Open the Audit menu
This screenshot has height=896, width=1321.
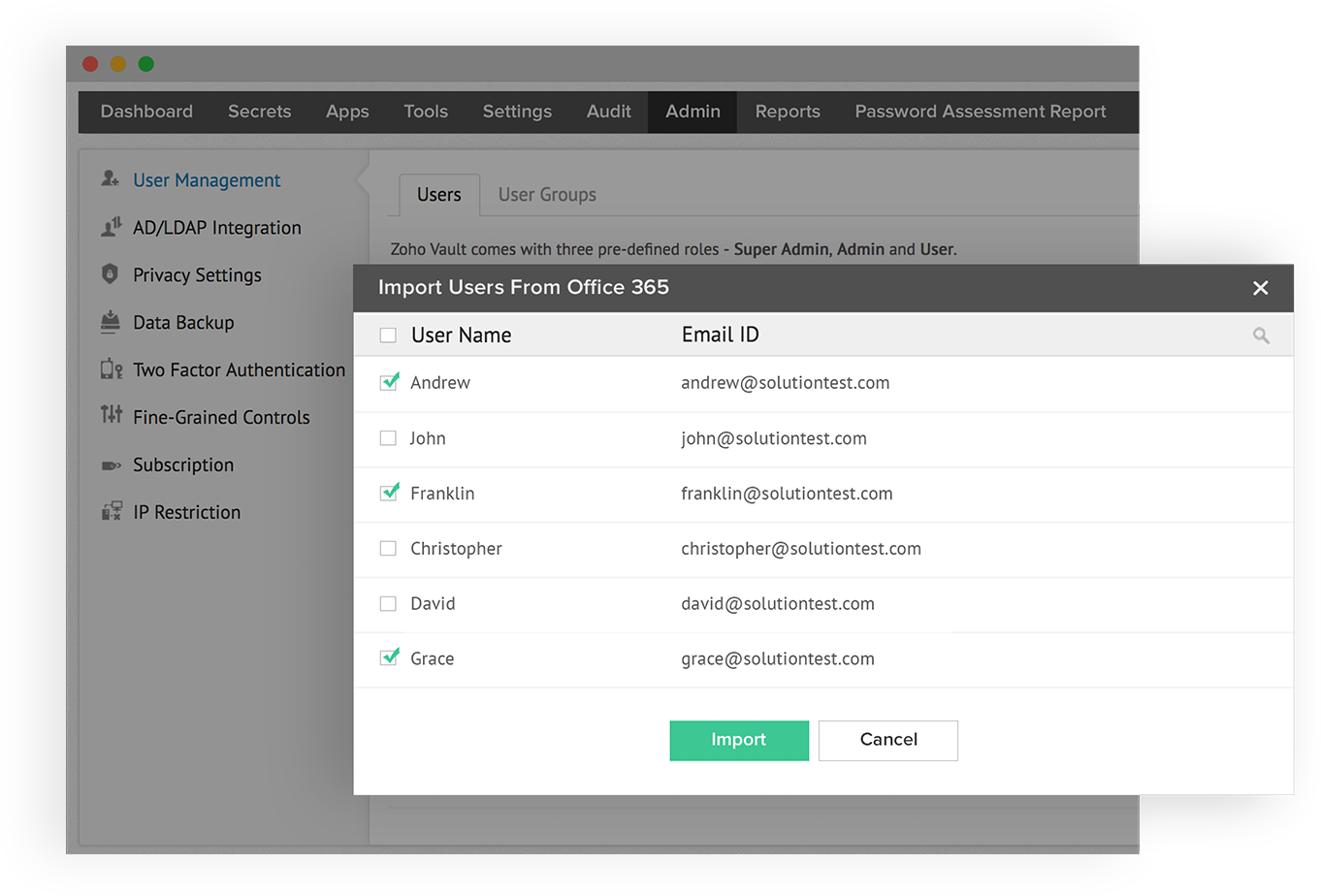pos(608,112)
